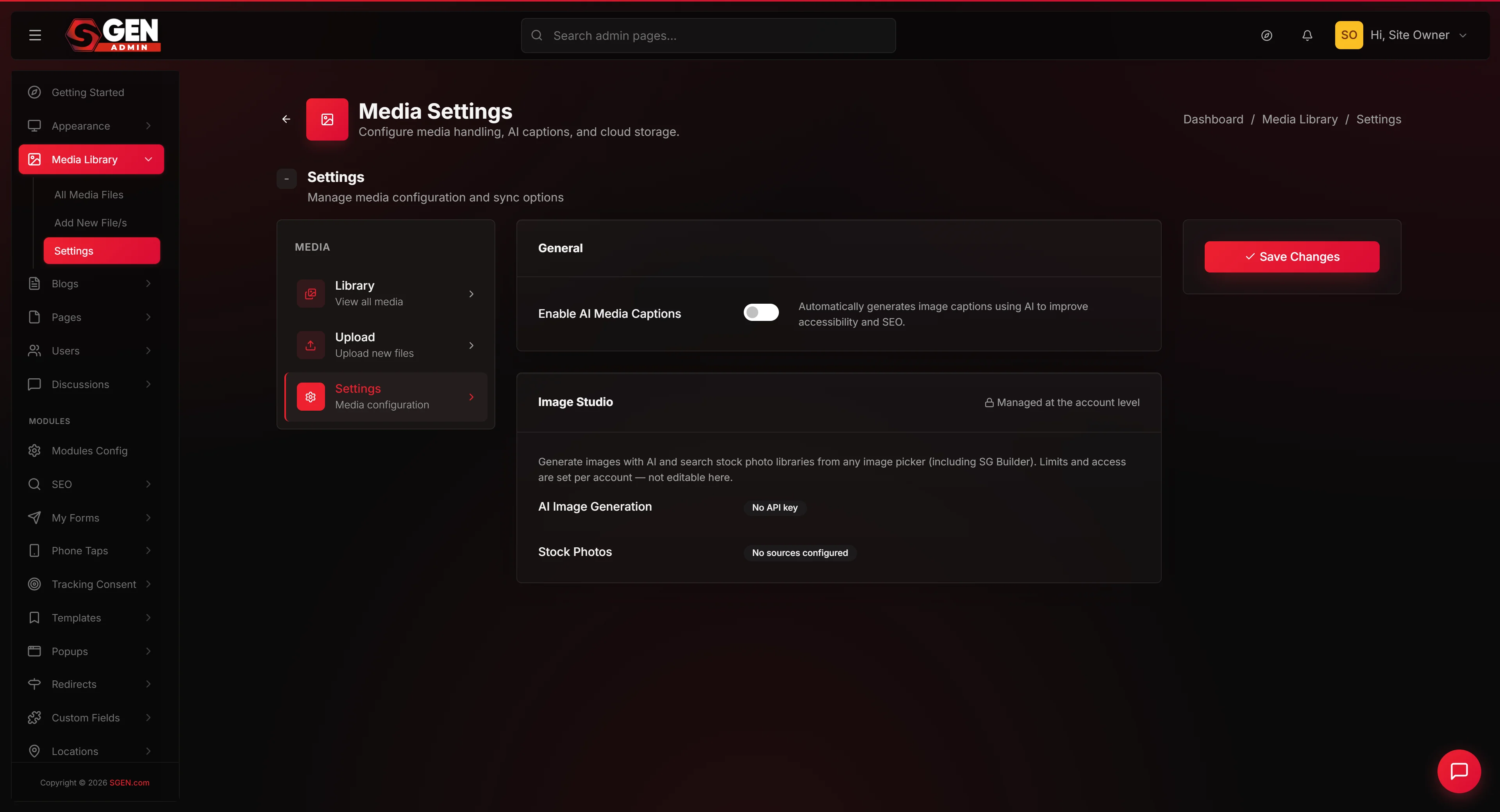Image resolution: width=1500 pixels, height=812 pixels.
Task: Click the Library card gallery icon
Action: pos(311,293)
